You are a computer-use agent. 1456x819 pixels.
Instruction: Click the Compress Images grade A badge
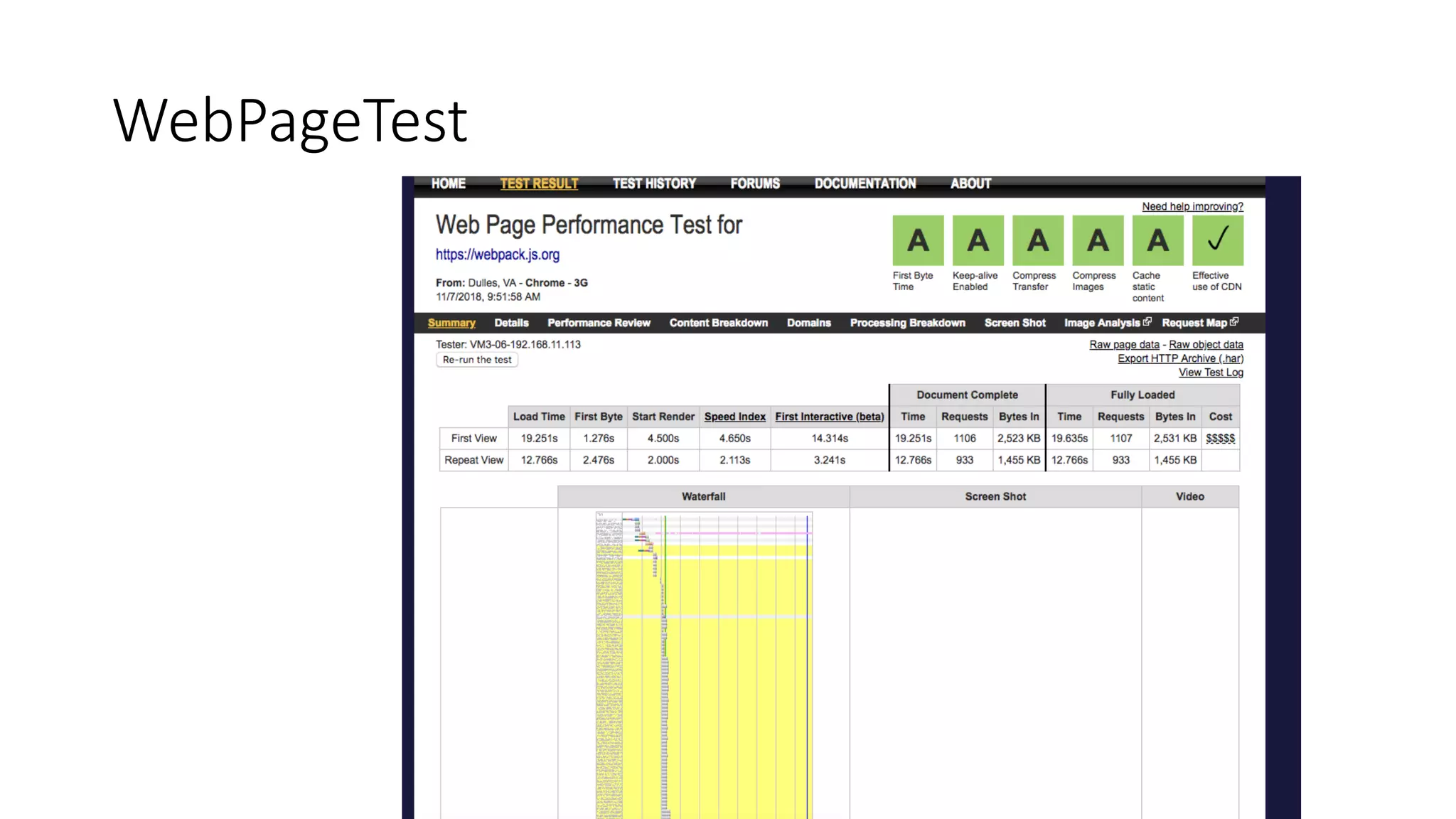click(1098, 240)
